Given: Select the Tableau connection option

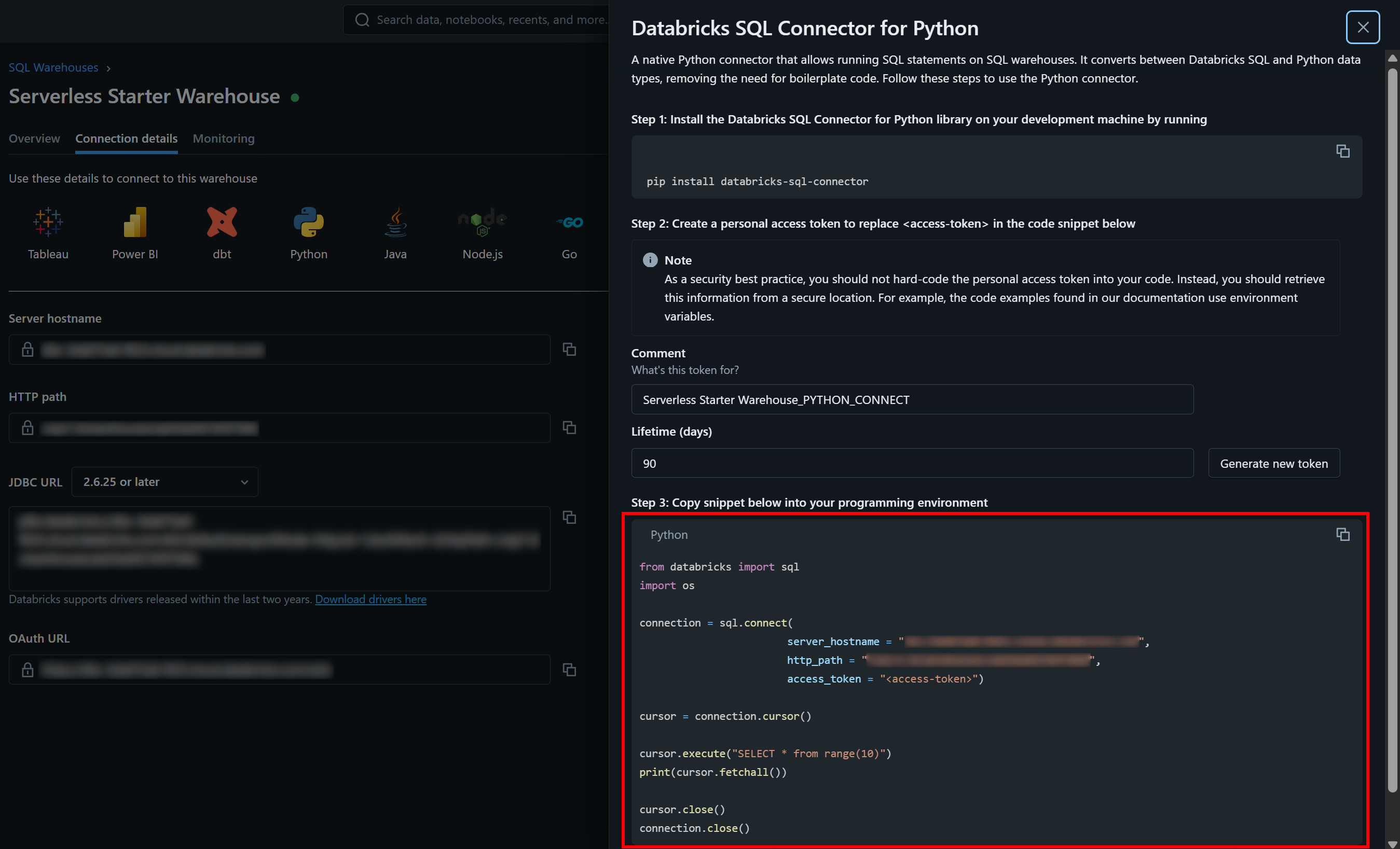Looking at the screenshot, I should pos(48,233).
